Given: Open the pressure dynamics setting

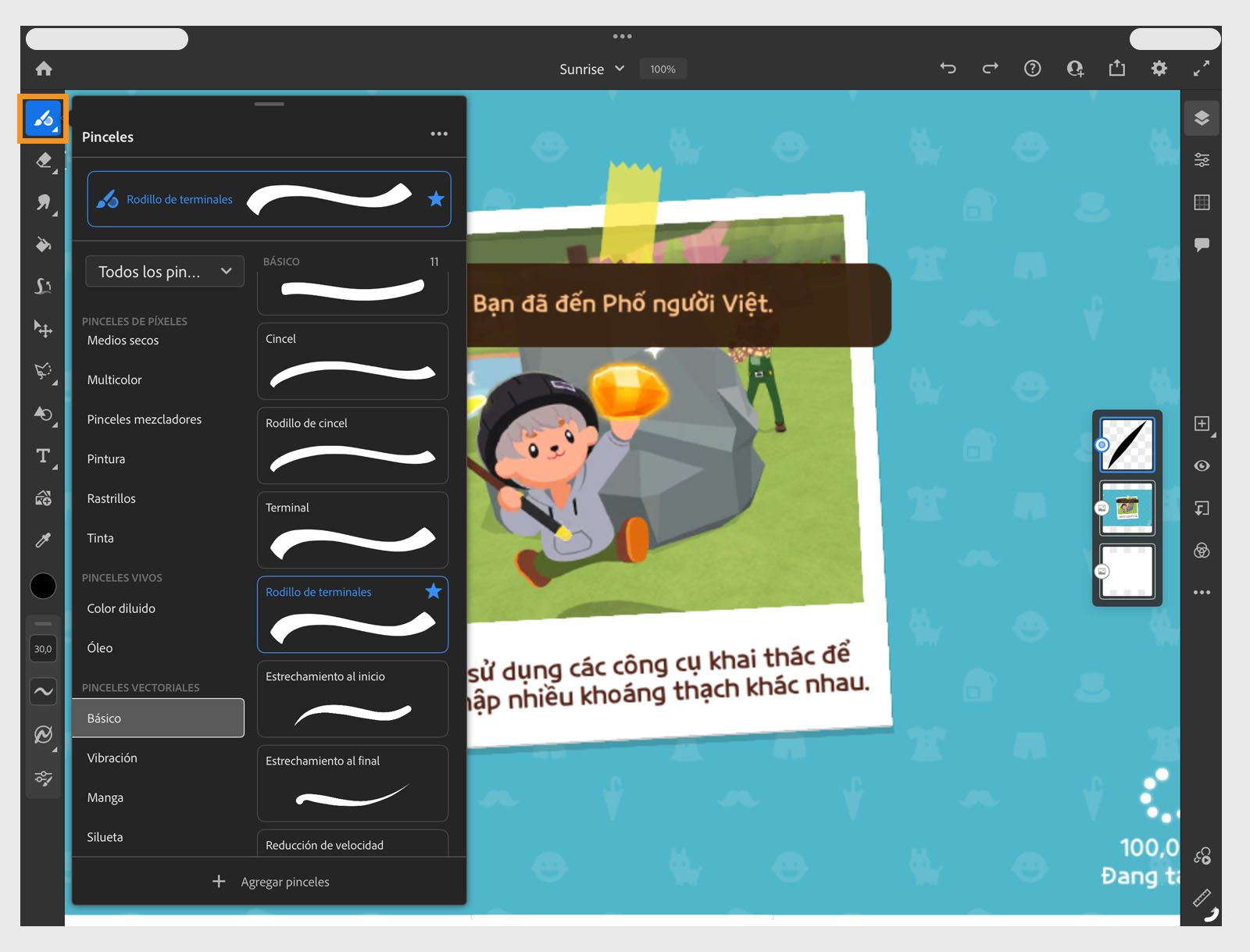Looking at the screenshot, I should click(x=43, y=734).
